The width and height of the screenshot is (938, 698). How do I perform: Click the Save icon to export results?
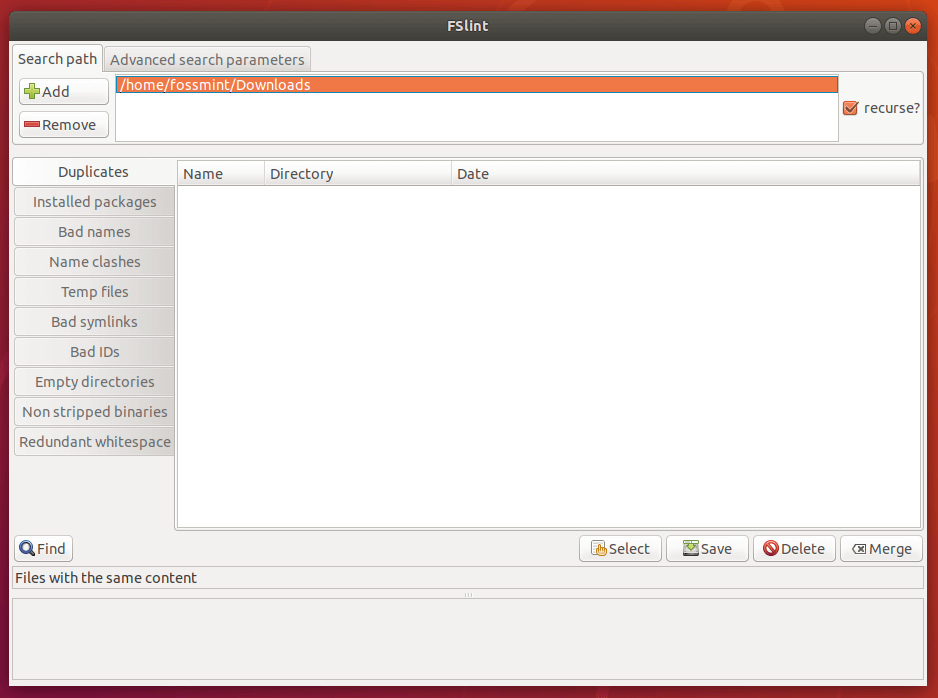pyautogui.click(x=689, y=548)
